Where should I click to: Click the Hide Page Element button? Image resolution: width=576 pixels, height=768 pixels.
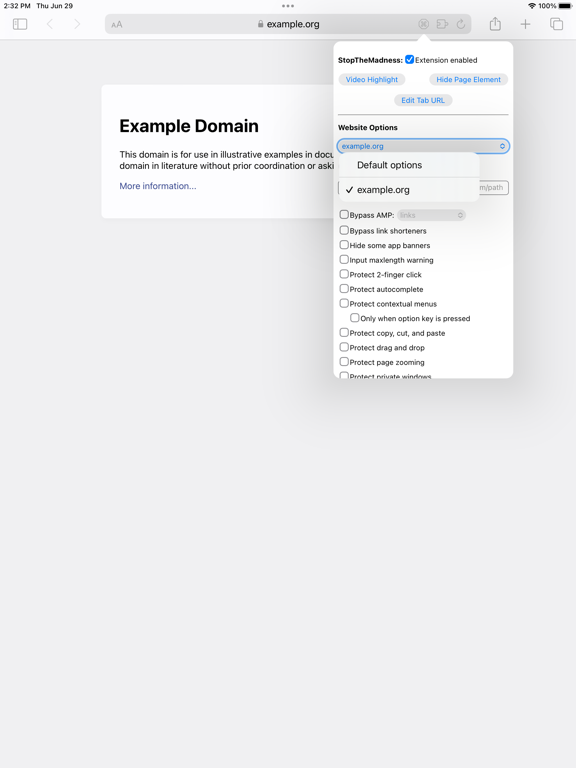click(x=468, y=79)
